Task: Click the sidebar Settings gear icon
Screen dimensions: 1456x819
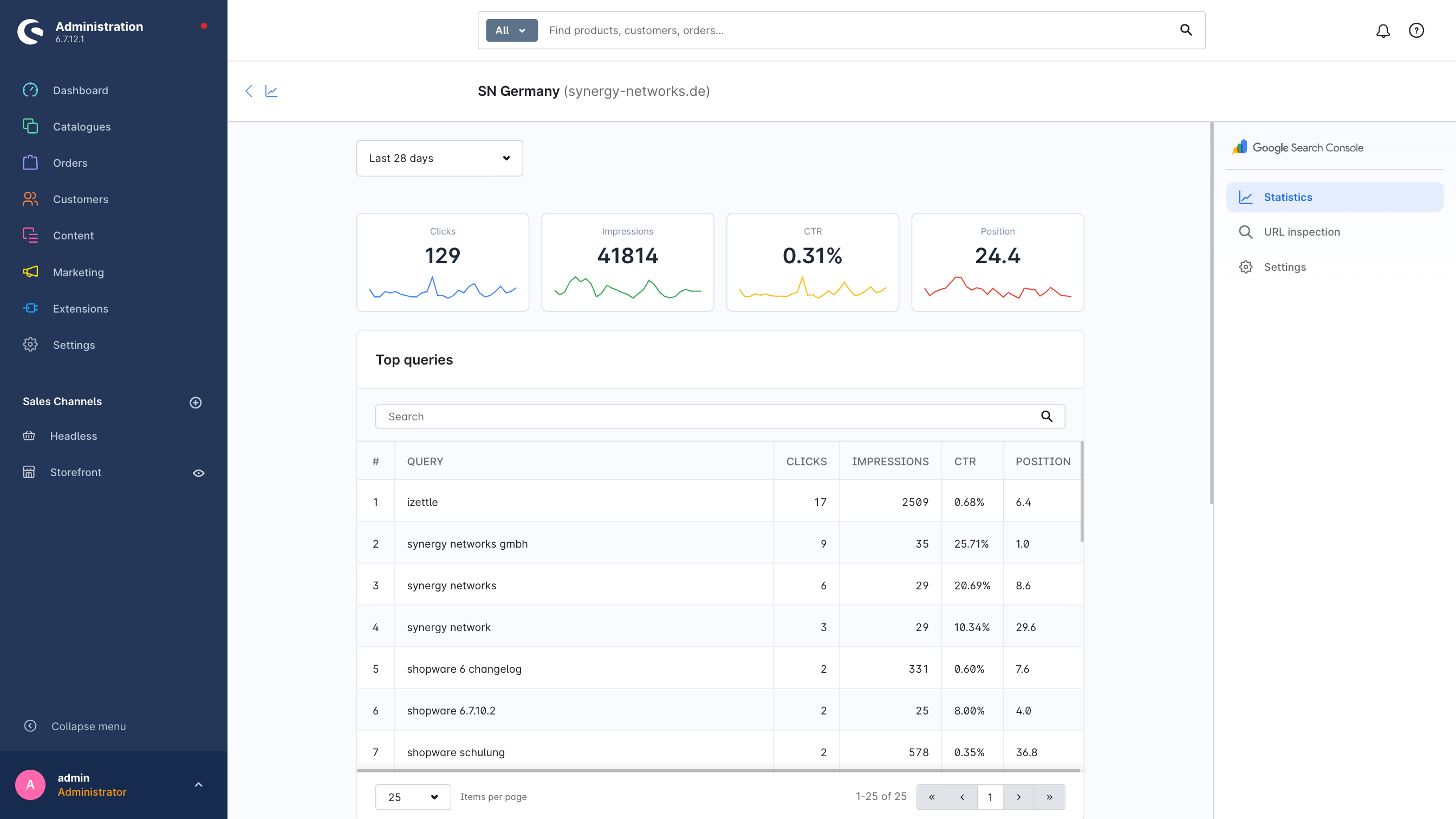Action: tap(30, 344)
